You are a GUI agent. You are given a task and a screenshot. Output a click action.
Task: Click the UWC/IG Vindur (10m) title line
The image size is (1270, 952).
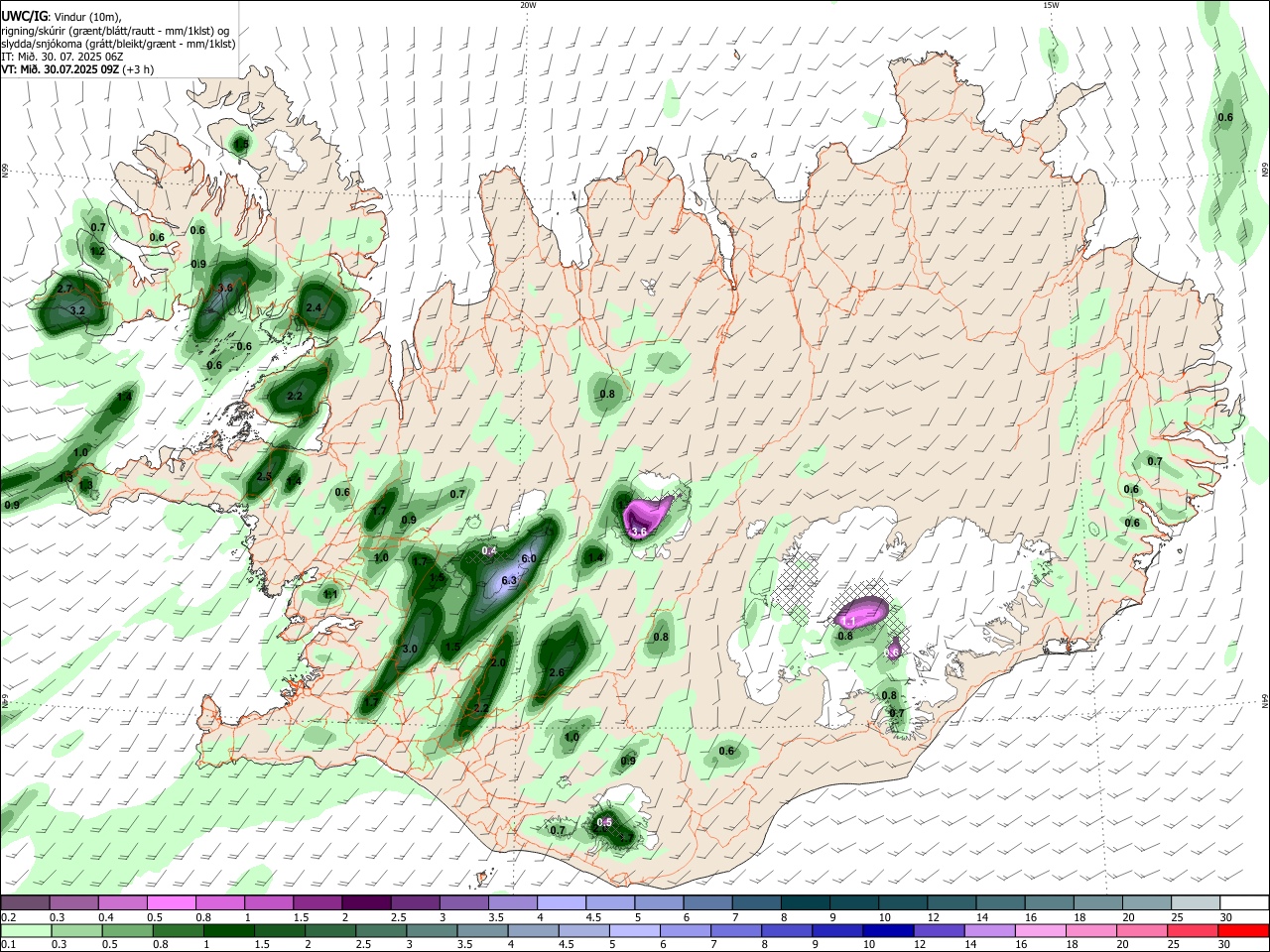61,17
